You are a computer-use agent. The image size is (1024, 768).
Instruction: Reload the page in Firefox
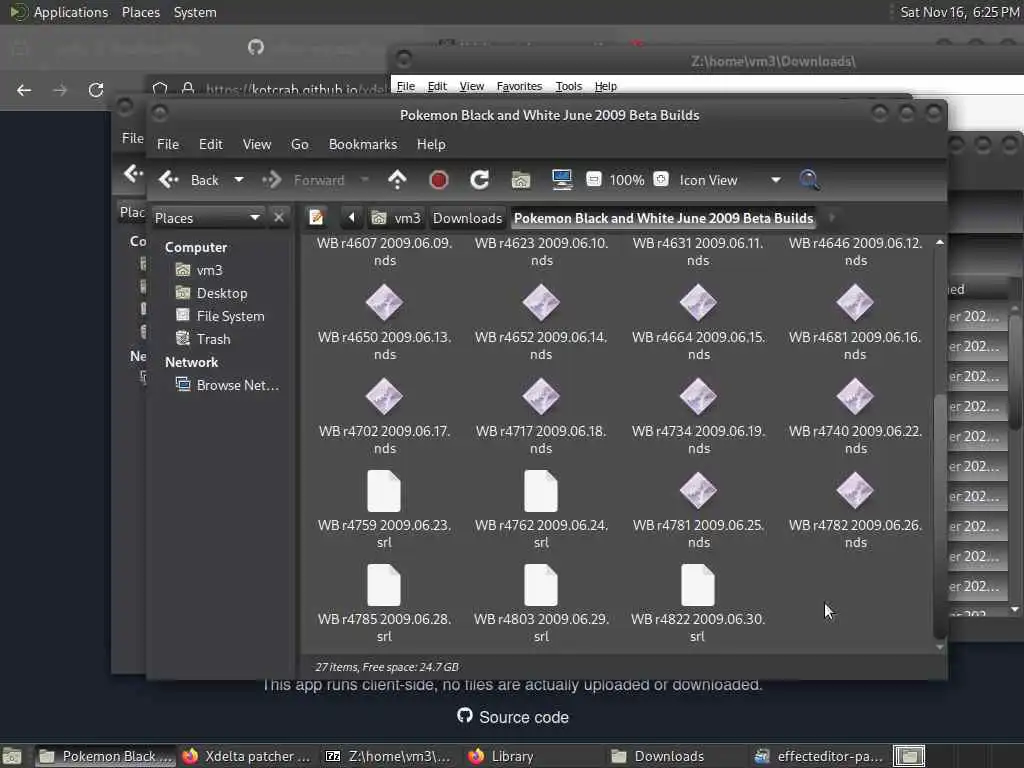96,90
